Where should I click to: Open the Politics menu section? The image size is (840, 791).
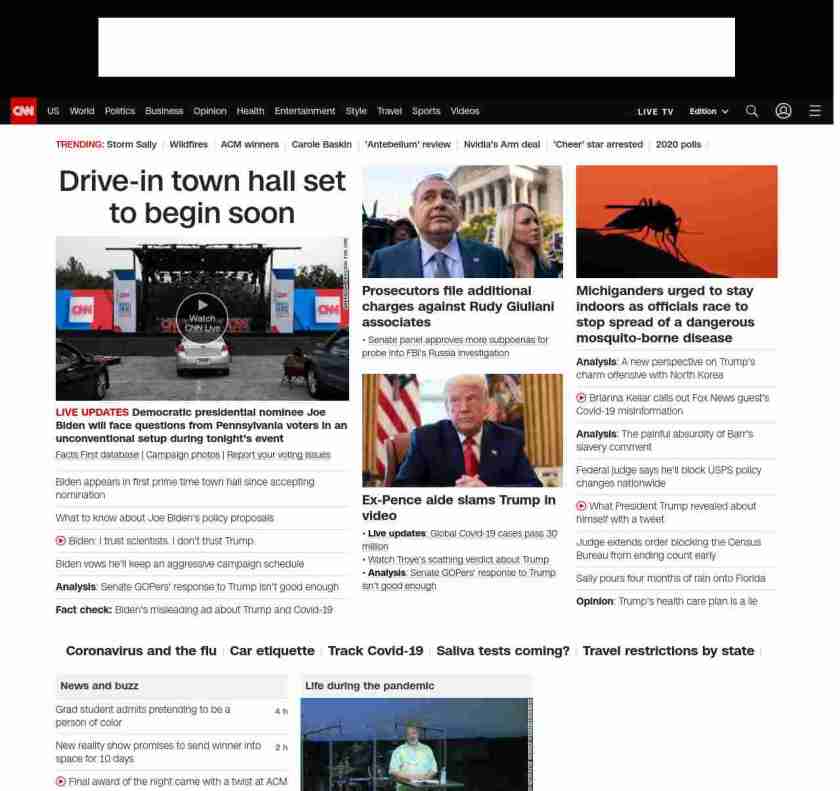(x=119, y=111)
